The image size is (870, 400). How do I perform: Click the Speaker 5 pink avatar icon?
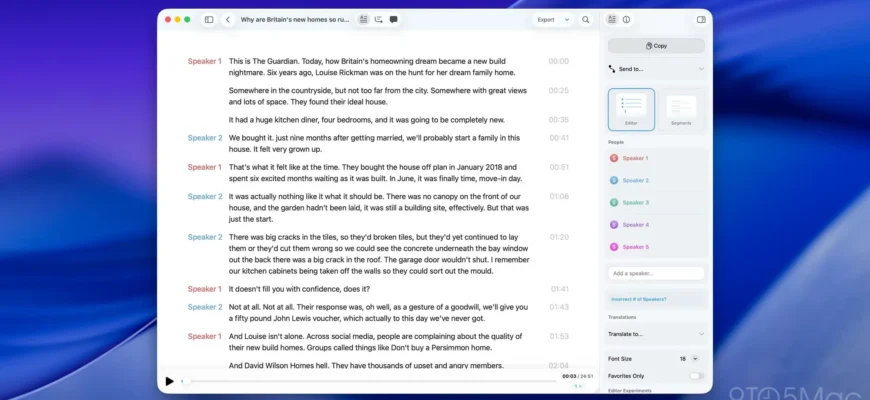click(614, 247)
